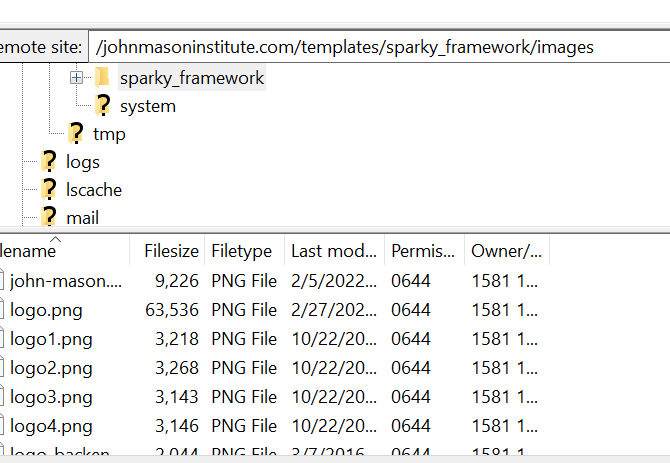670x463 pixels.
Task: Click into the Remote site path field
Action: pos(379,47)
